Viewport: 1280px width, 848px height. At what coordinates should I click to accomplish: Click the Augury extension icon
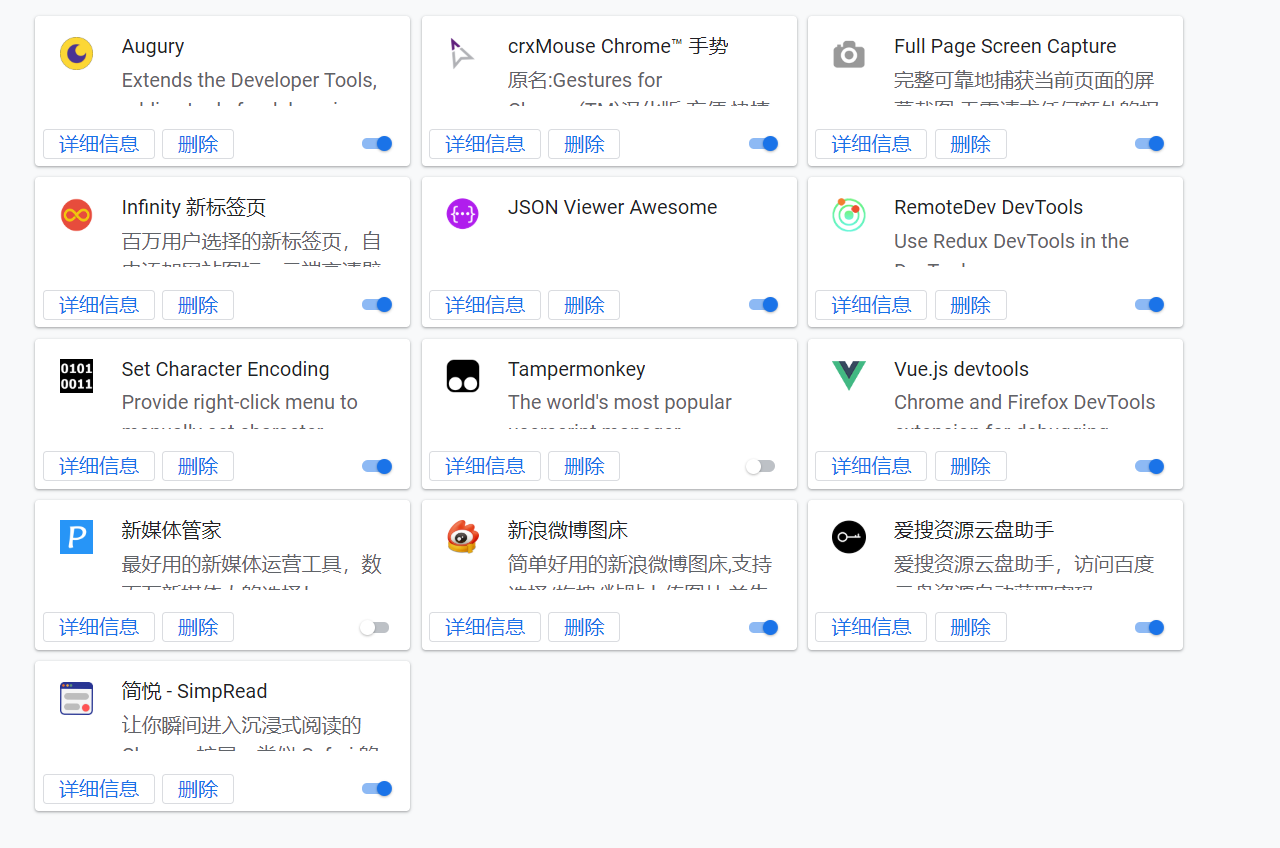(x=76, y=53)
